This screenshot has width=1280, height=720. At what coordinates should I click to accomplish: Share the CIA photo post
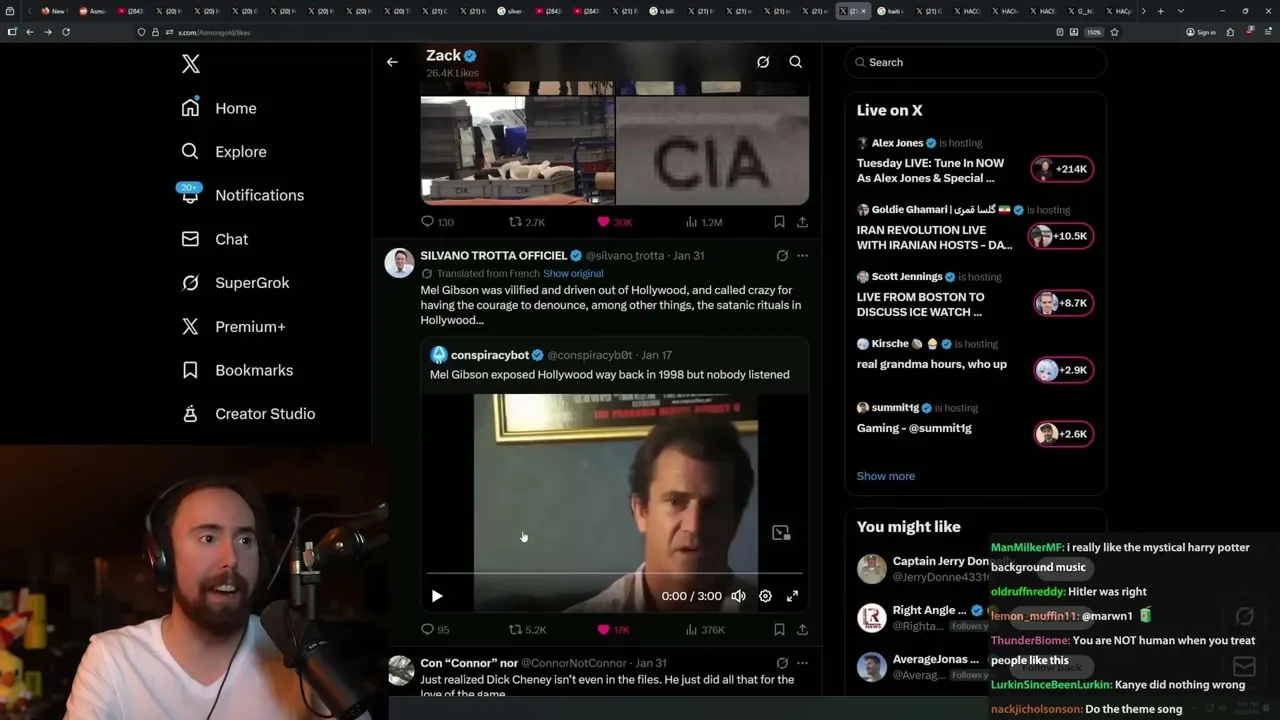802,222
